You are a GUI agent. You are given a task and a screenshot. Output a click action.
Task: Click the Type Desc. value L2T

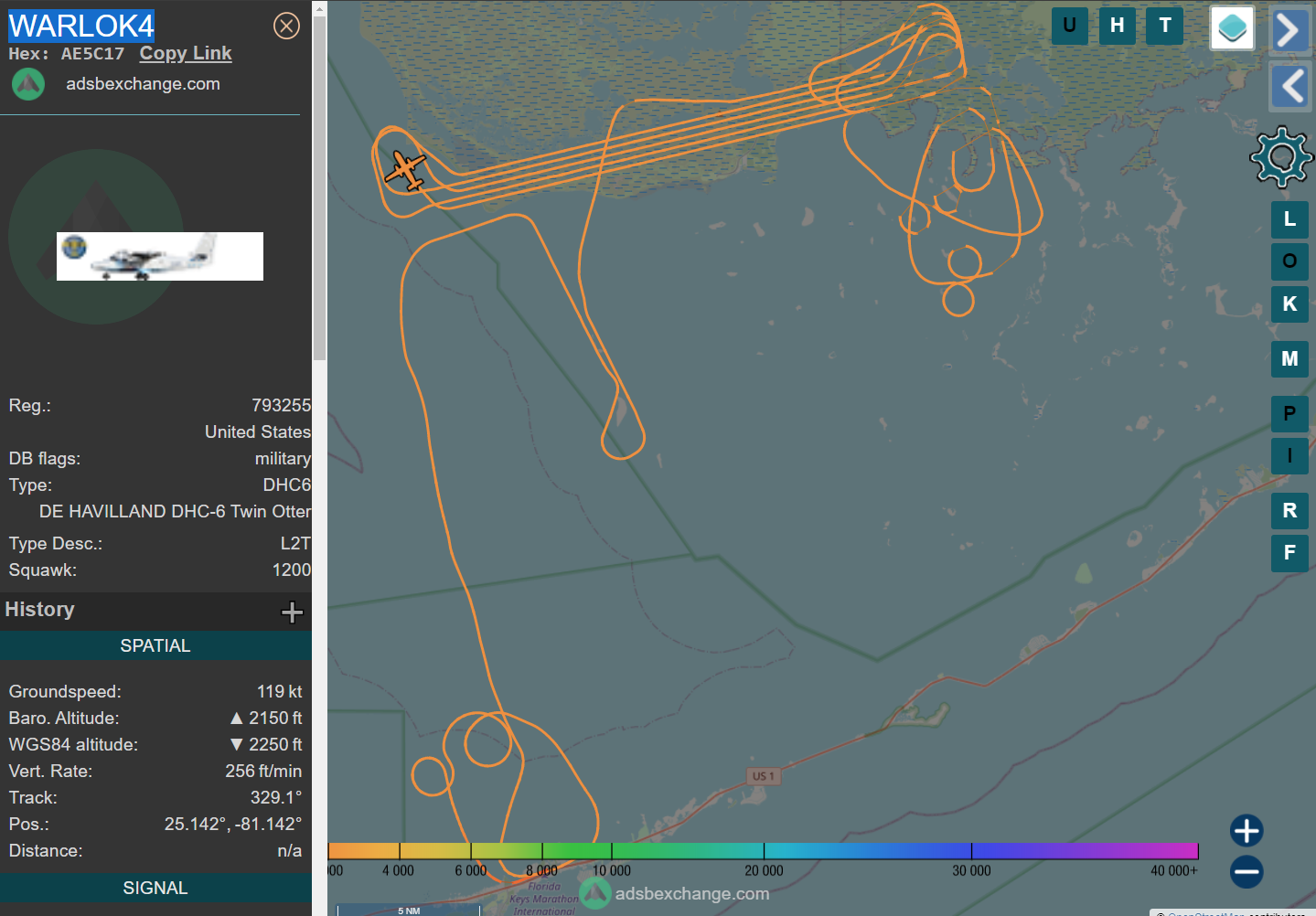tap(295, 543)
